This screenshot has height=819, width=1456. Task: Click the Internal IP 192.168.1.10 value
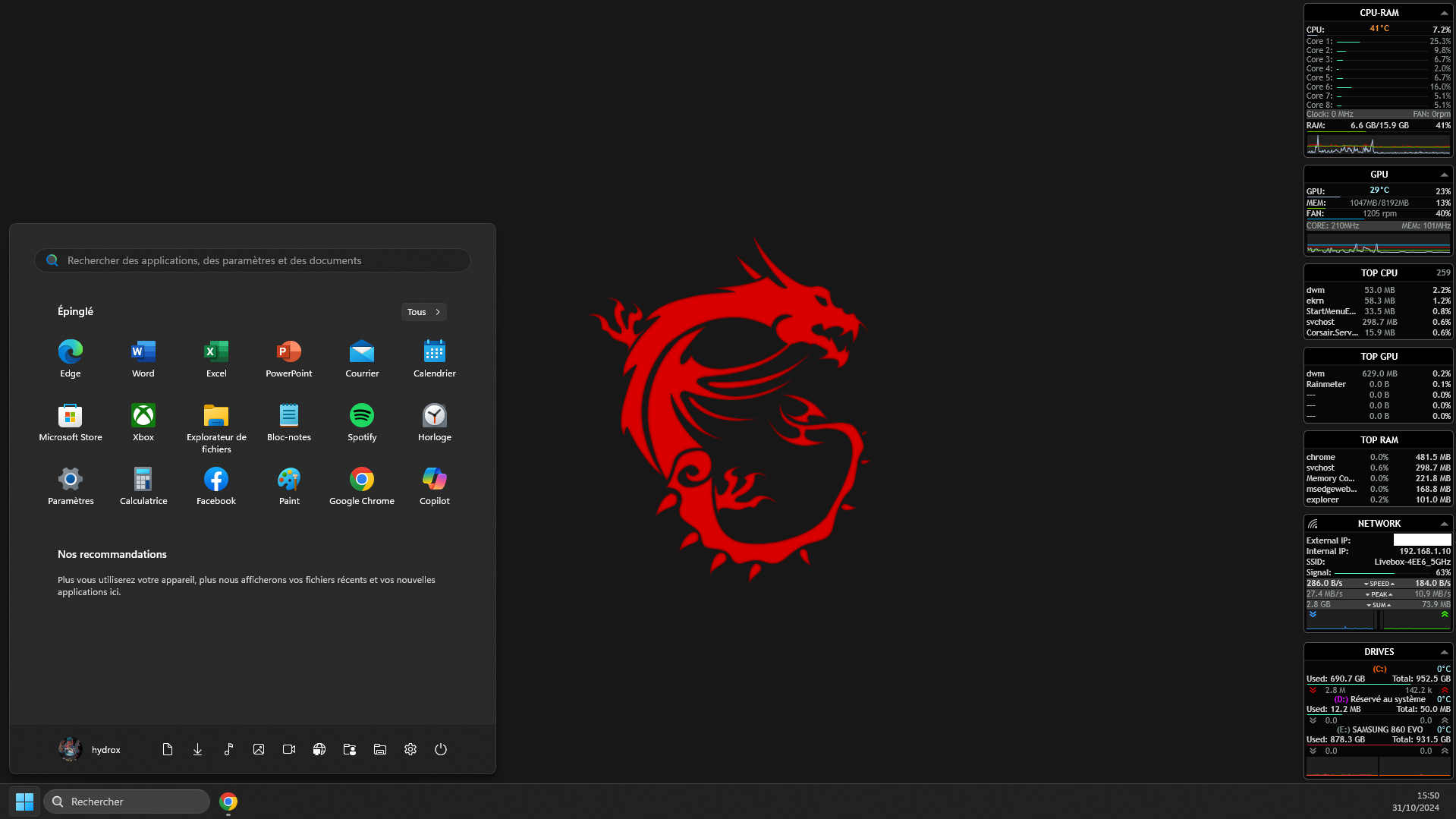coord(1425,551)
